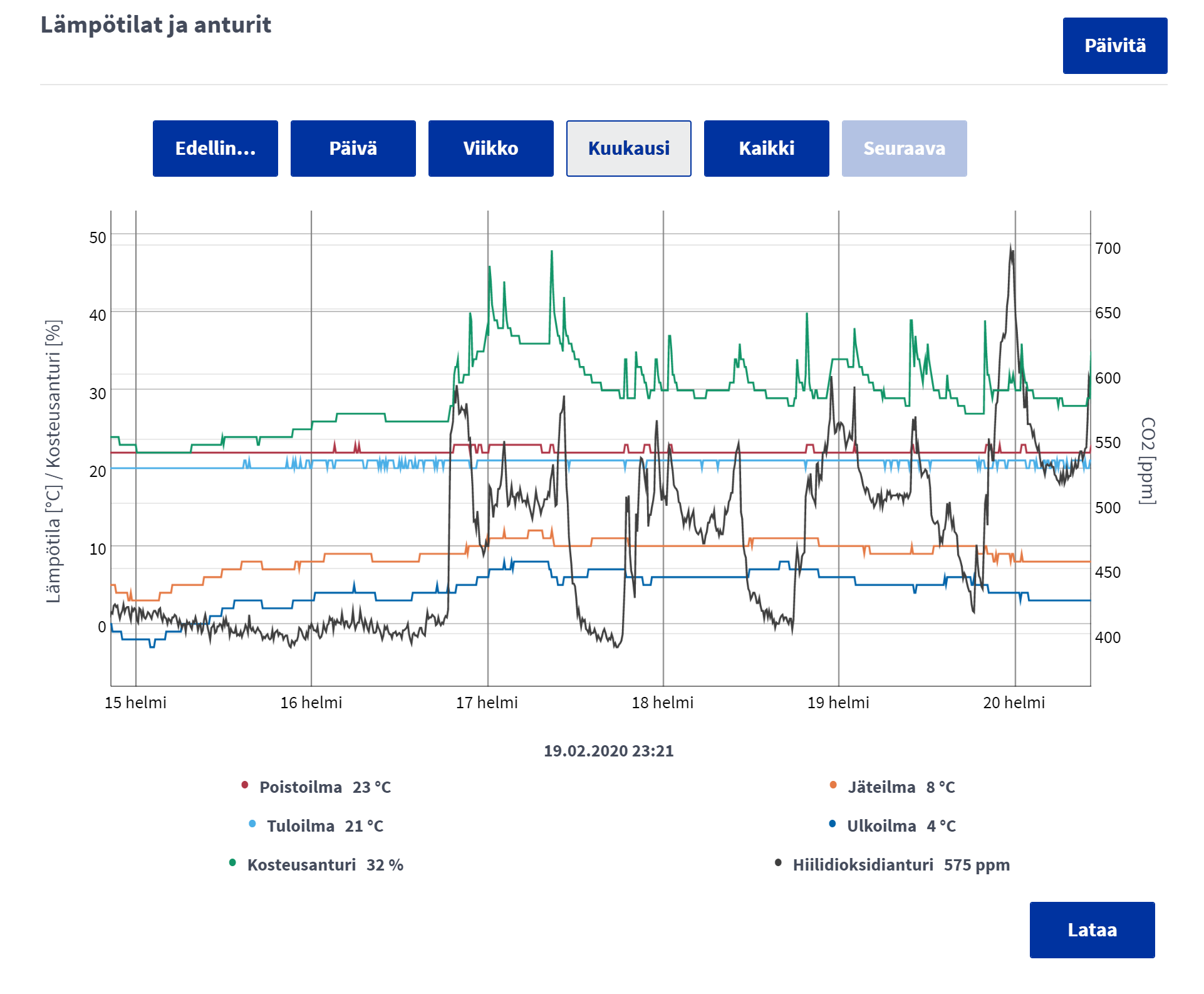Go to previous period with Edellin... button
The height and width of the screenshot is (994, 1204).
(x=215, y=149)
